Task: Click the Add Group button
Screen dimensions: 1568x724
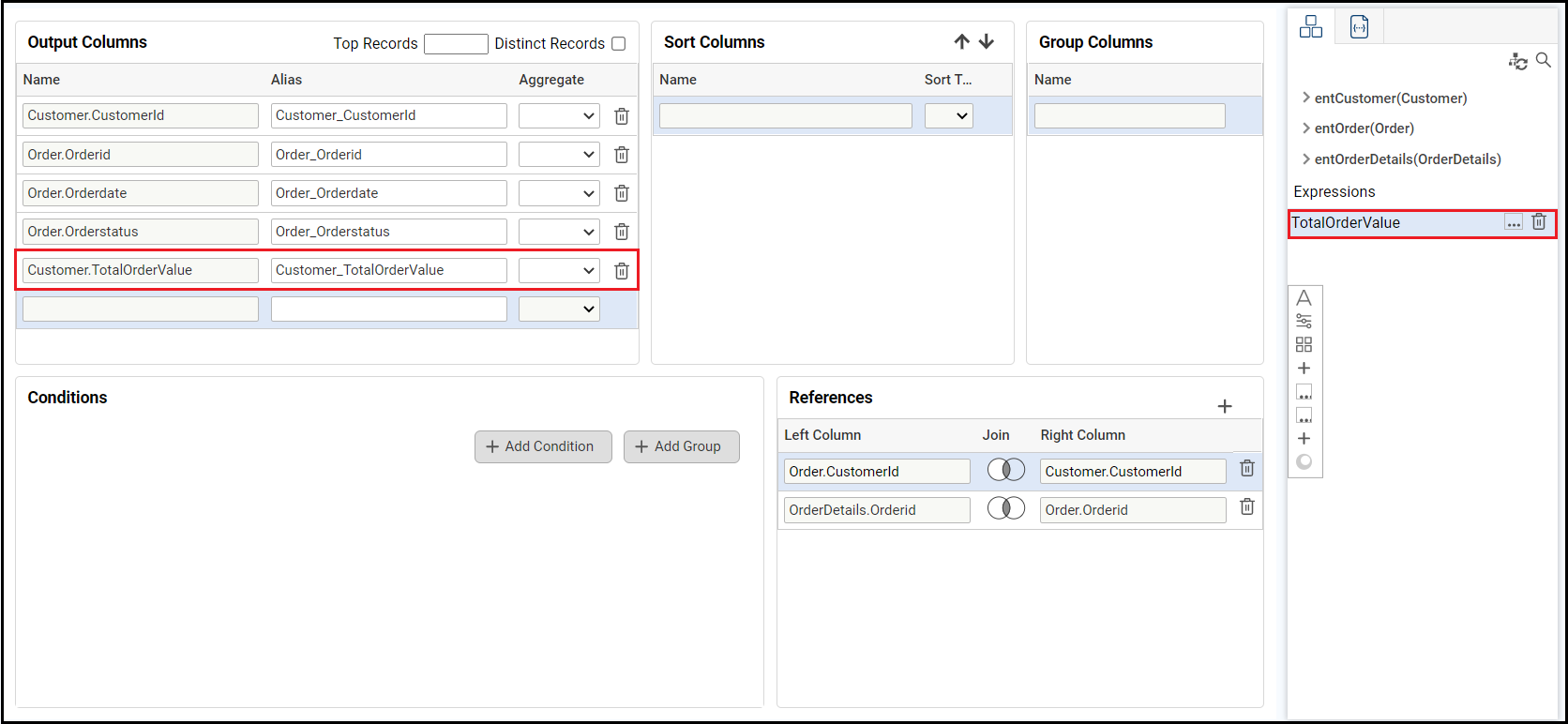Action: (681, 446)
